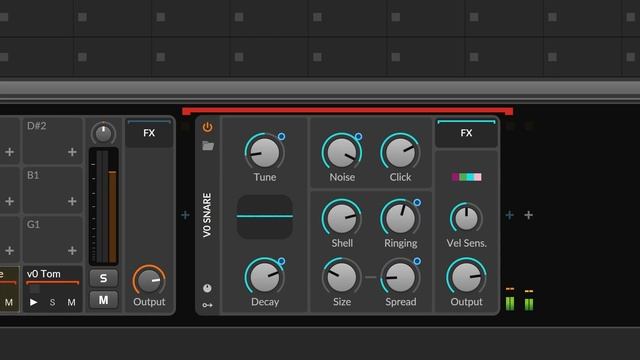The width and height of the screenshot is (640, 360).
Task: Click second plus after Snare device
Action: tap(529, 215)
